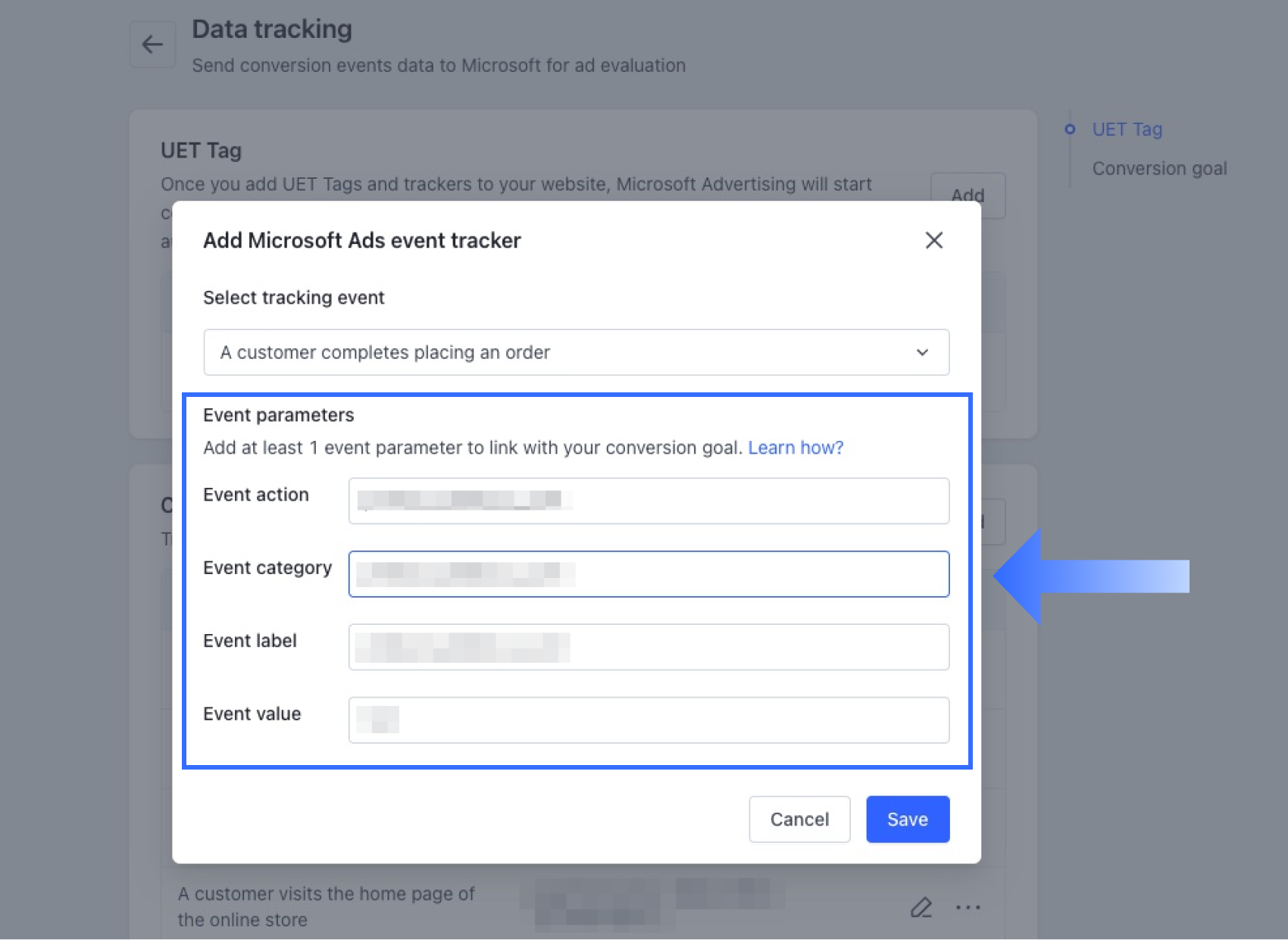Focus the Event label input field

649,647
